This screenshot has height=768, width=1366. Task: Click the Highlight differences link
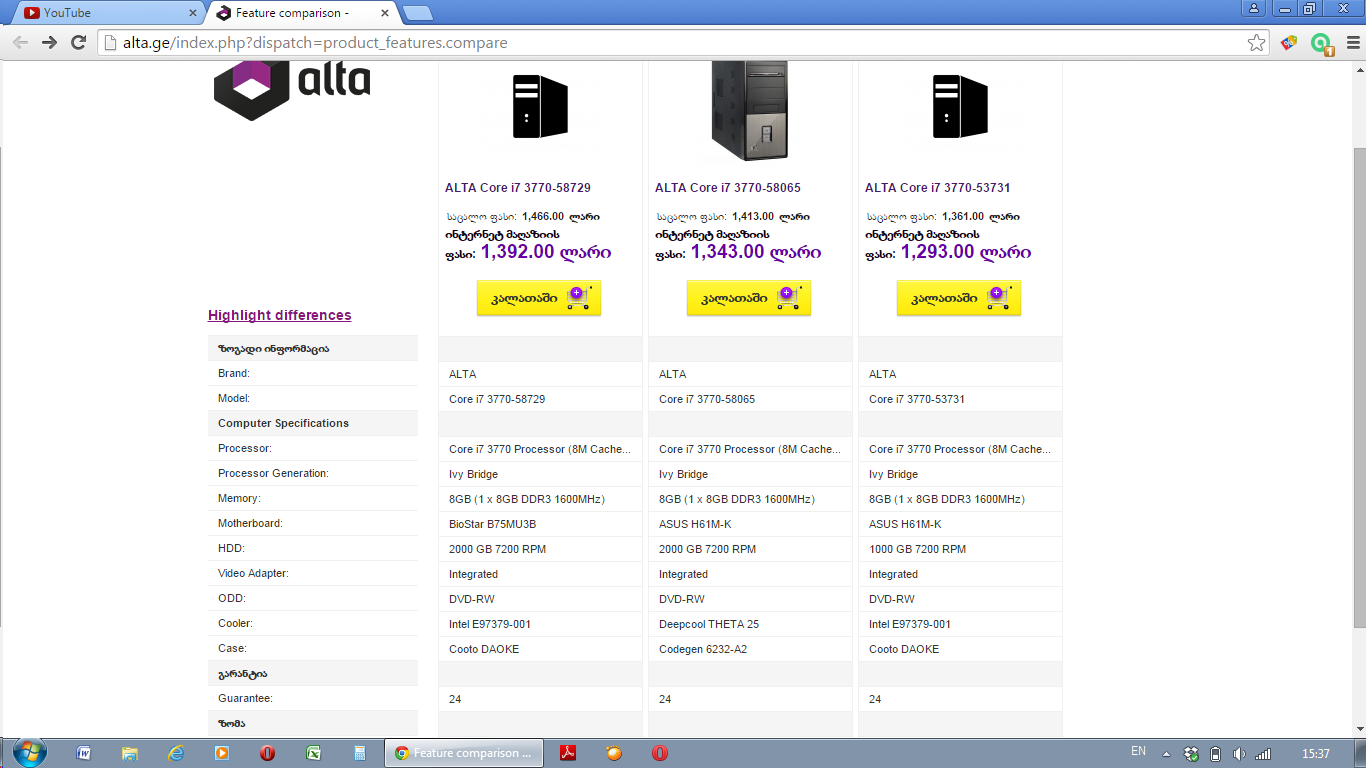pyautogui.click(x=280, y=315)
